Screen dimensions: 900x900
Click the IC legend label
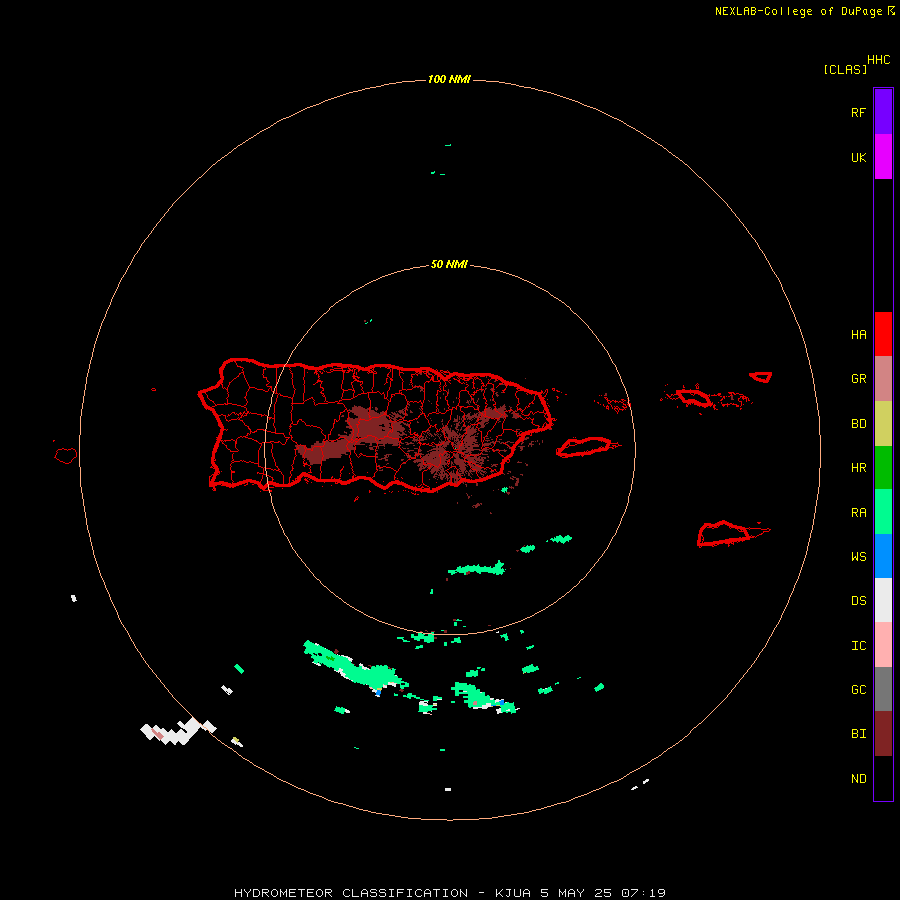coord(858,646)
